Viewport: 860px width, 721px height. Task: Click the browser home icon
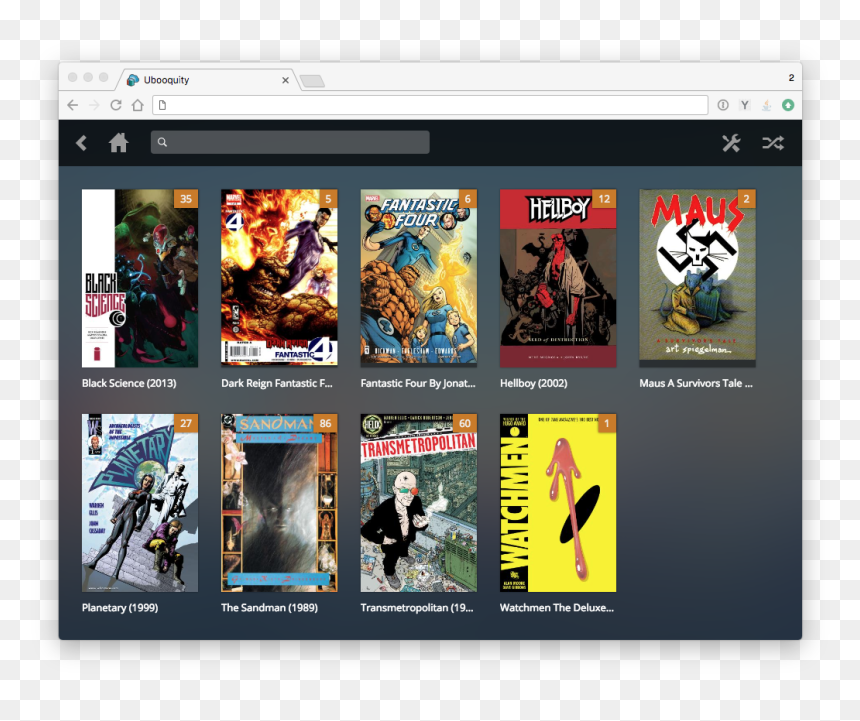138,105
